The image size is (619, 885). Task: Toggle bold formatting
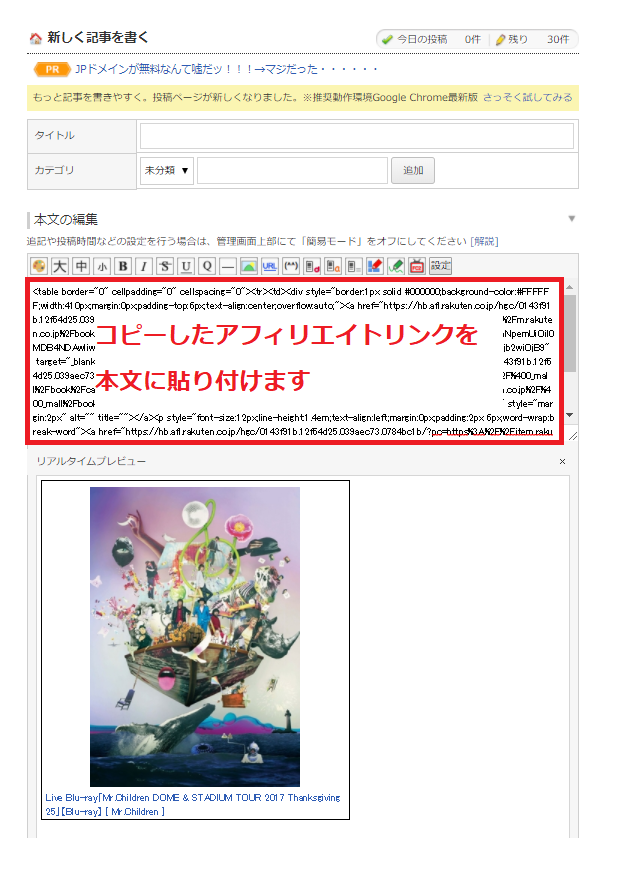point(123,266)
